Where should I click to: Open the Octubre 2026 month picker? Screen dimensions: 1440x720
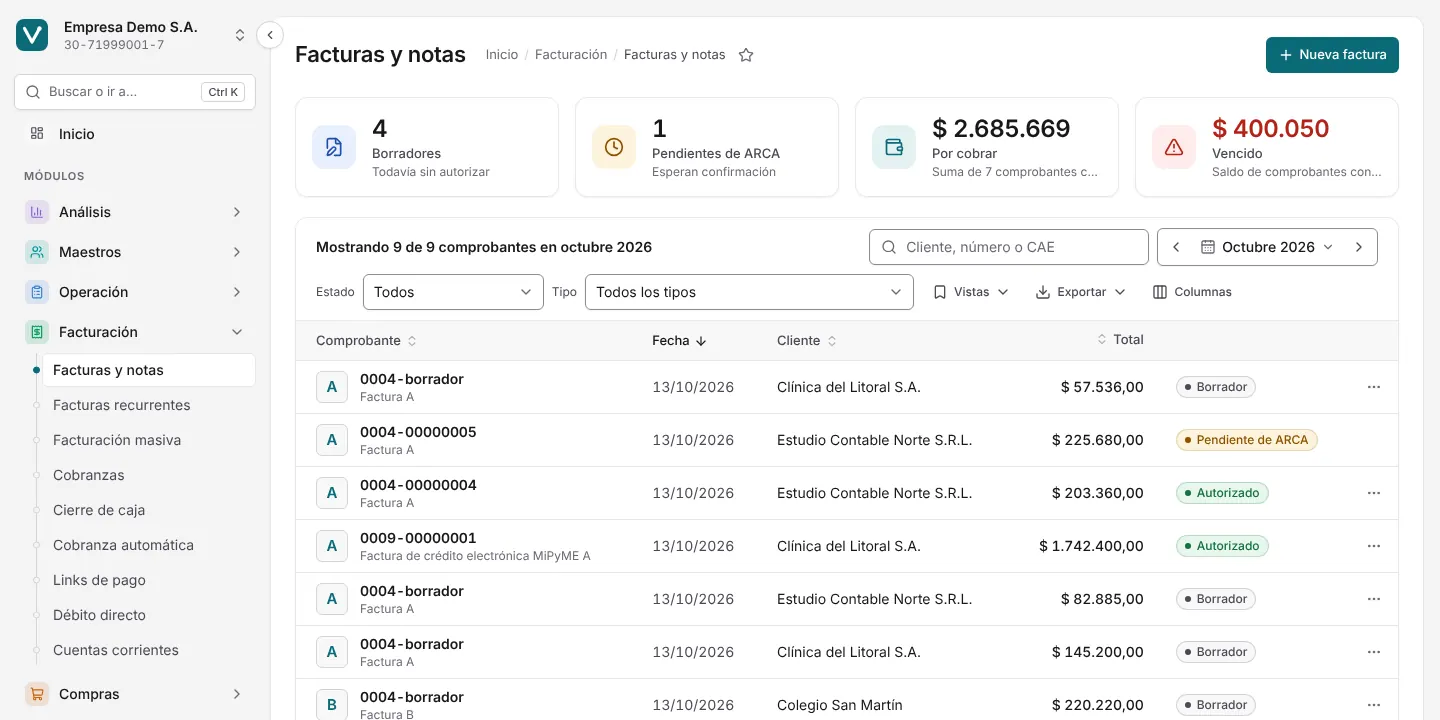1267,247
